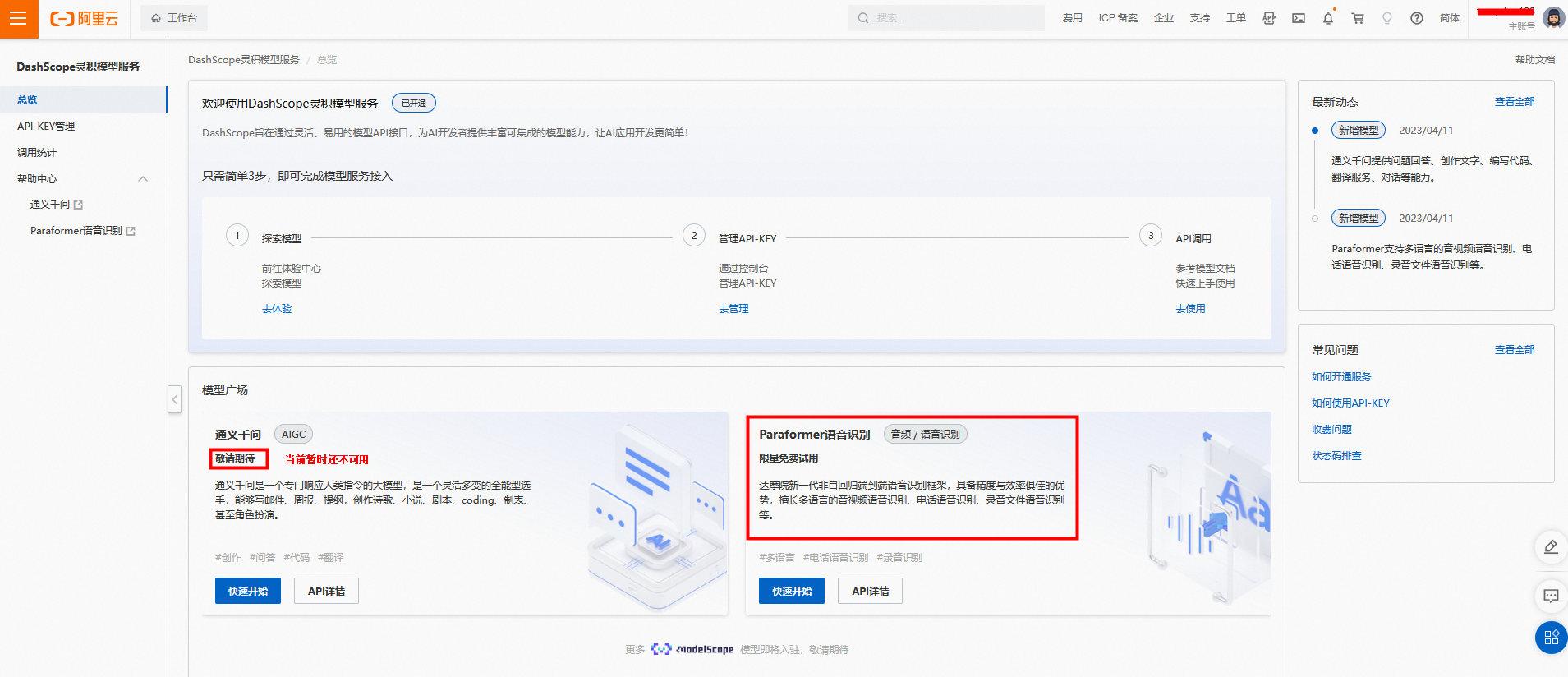Open the Cloud Shell terminal icon
Image resolution: width=1568 pixels, height=677 pixels.
pos(1299,18)
